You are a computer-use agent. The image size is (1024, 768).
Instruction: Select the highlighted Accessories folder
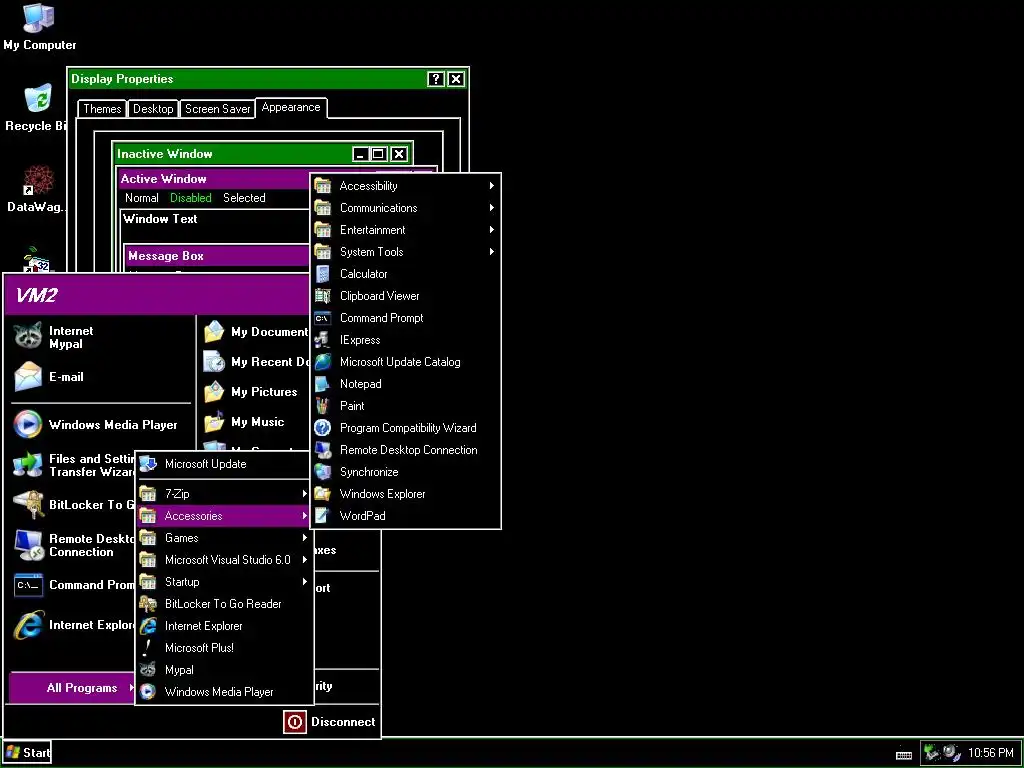(223, 516)
